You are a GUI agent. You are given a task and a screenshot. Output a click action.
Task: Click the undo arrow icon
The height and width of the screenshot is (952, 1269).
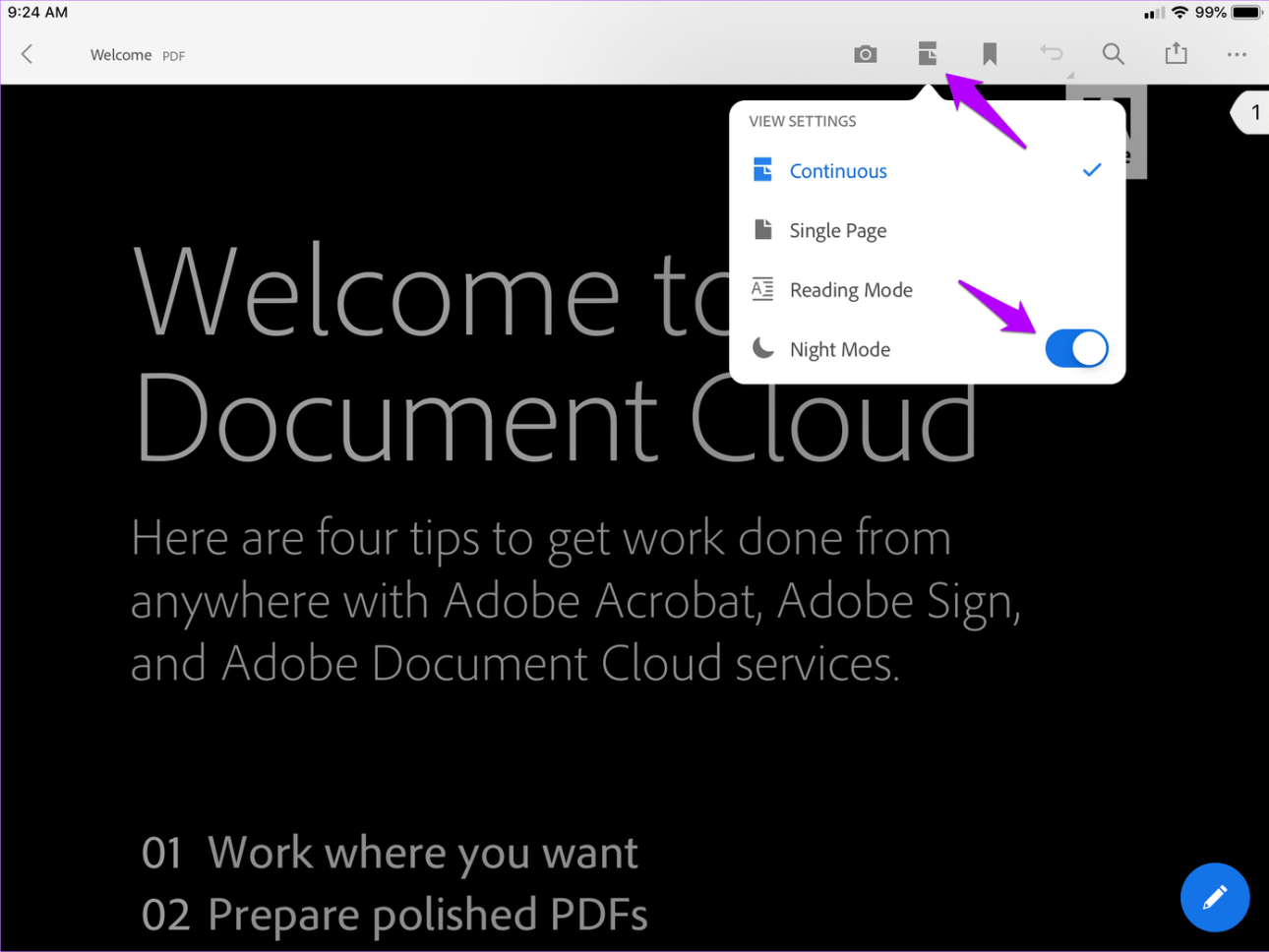[x=1052, y=53]
